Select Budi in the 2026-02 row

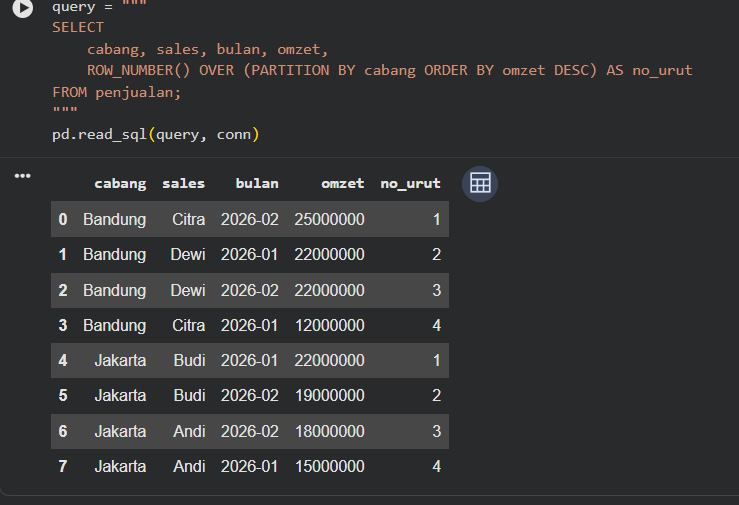[189, 395]
